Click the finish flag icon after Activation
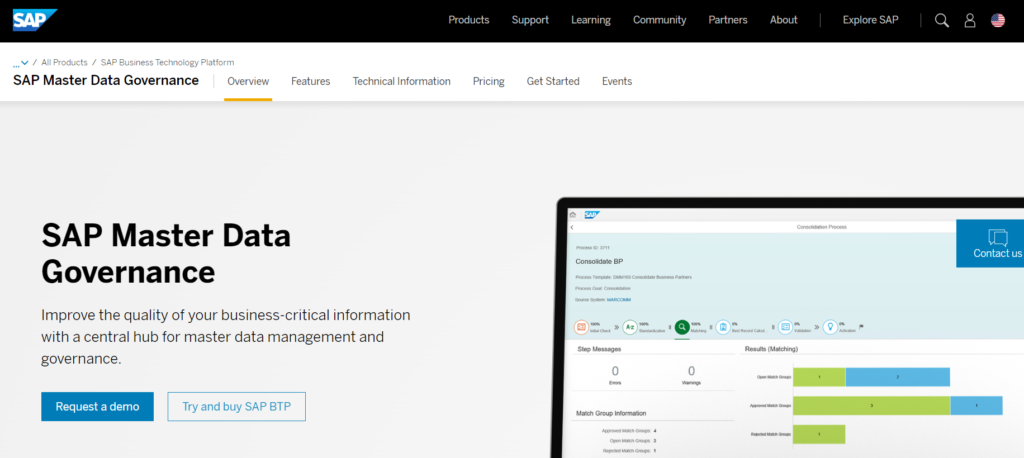 point(861,326)
